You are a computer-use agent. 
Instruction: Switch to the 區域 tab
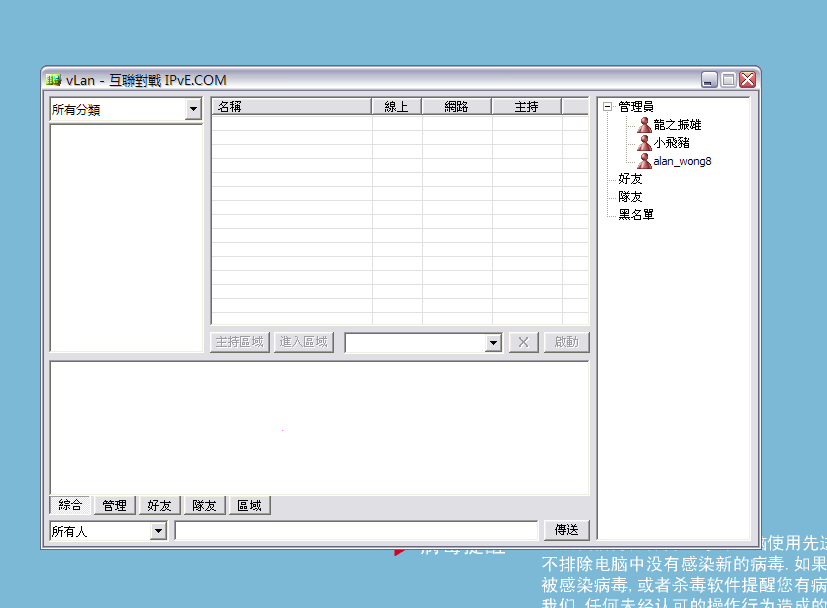(x=249, y=505)
